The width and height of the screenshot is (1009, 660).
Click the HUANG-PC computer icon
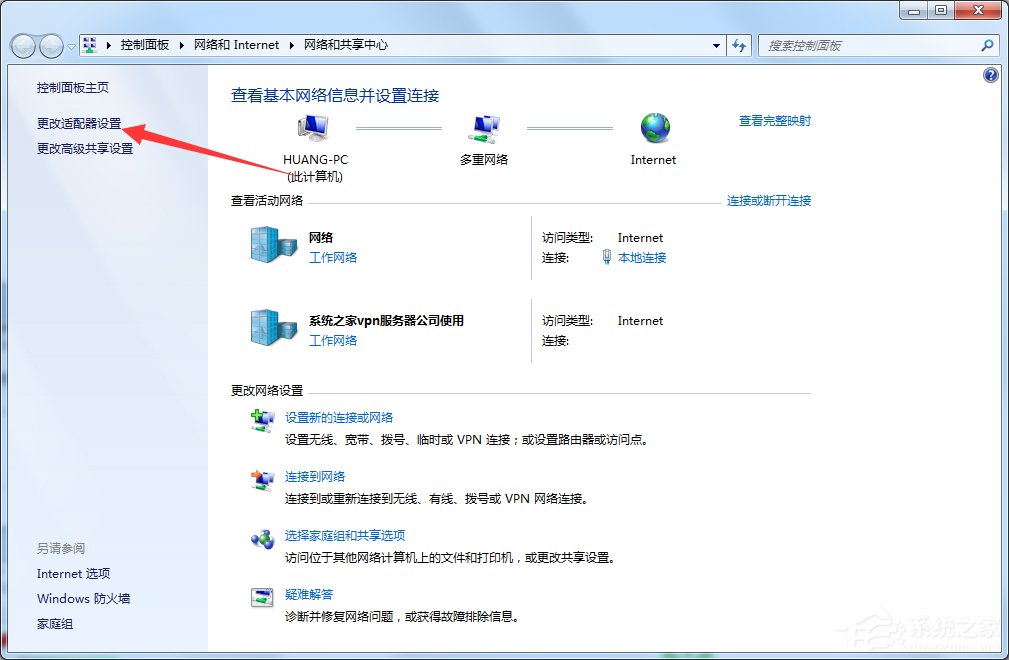(313, 127)
